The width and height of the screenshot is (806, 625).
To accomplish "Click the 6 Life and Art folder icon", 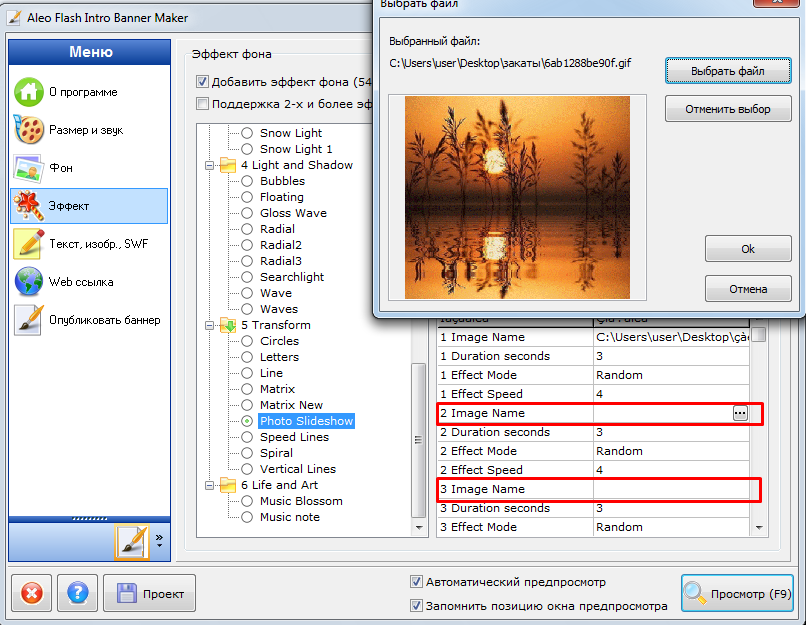I will pos(228,485).
